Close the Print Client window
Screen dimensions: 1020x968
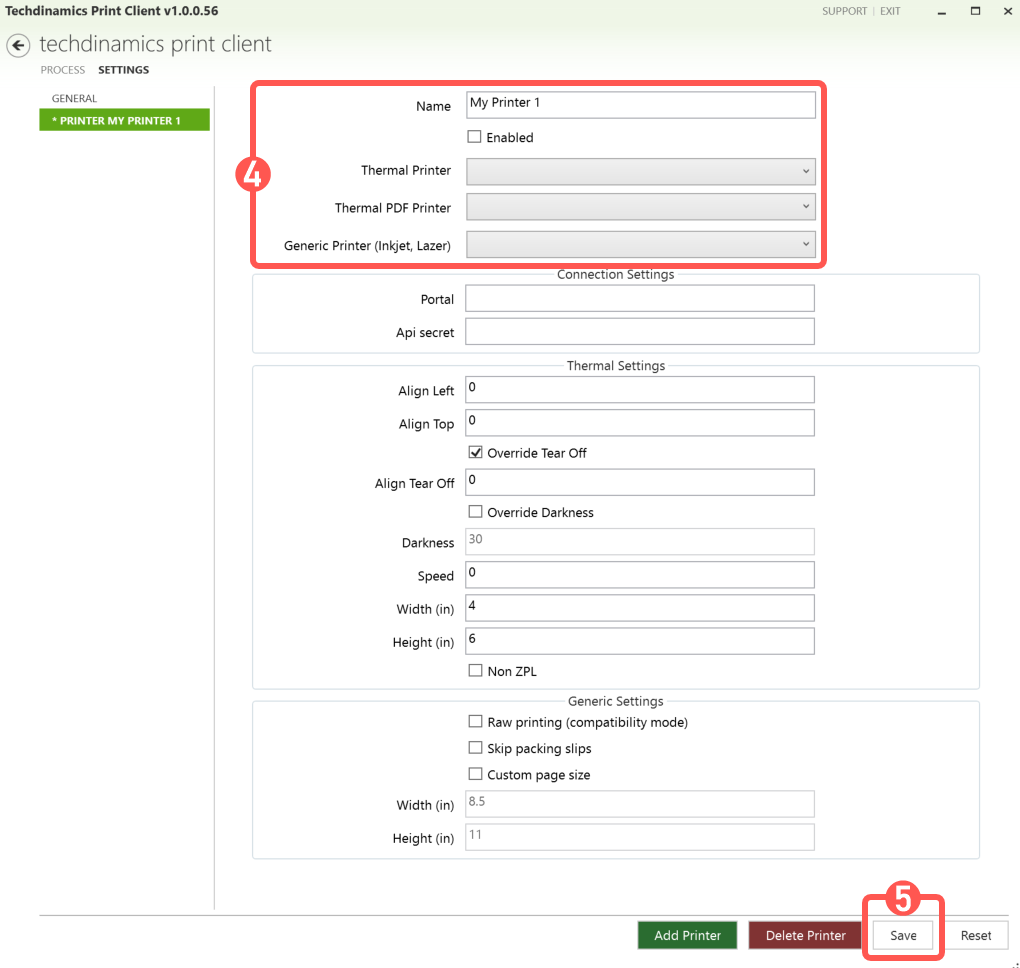click(x=1008, y=11)
